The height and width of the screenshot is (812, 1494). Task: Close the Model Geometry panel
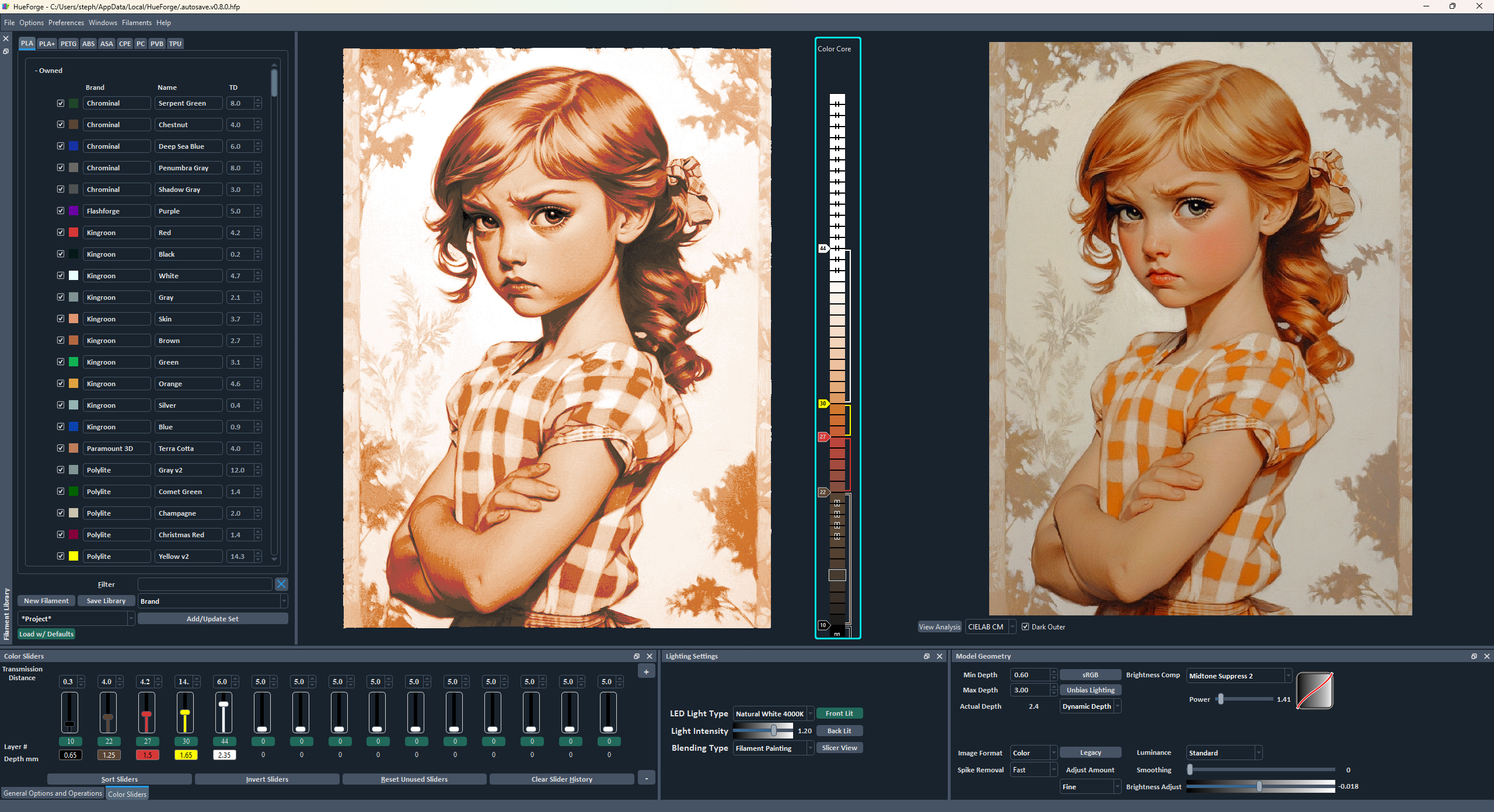click(x=1487, y=656)
